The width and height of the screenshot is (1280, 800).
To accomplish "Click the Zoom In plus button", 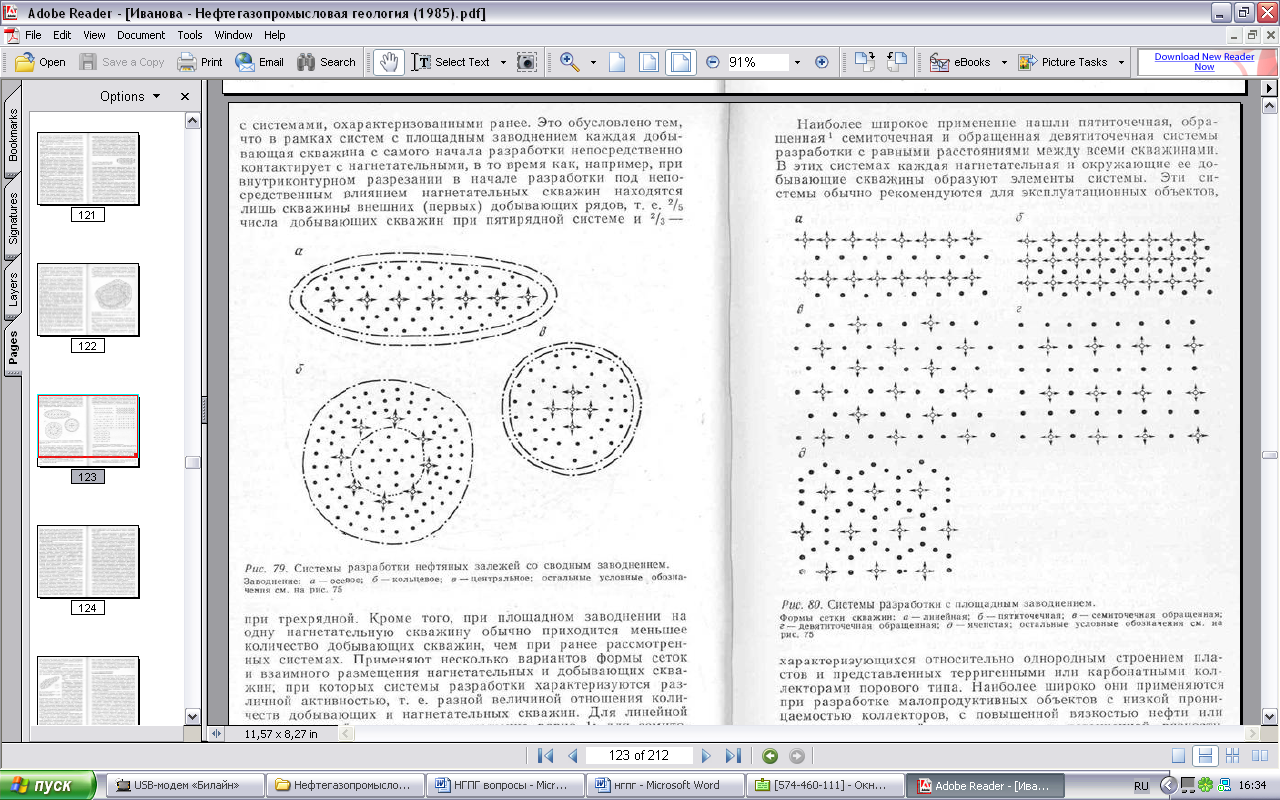I will (822, 62).
